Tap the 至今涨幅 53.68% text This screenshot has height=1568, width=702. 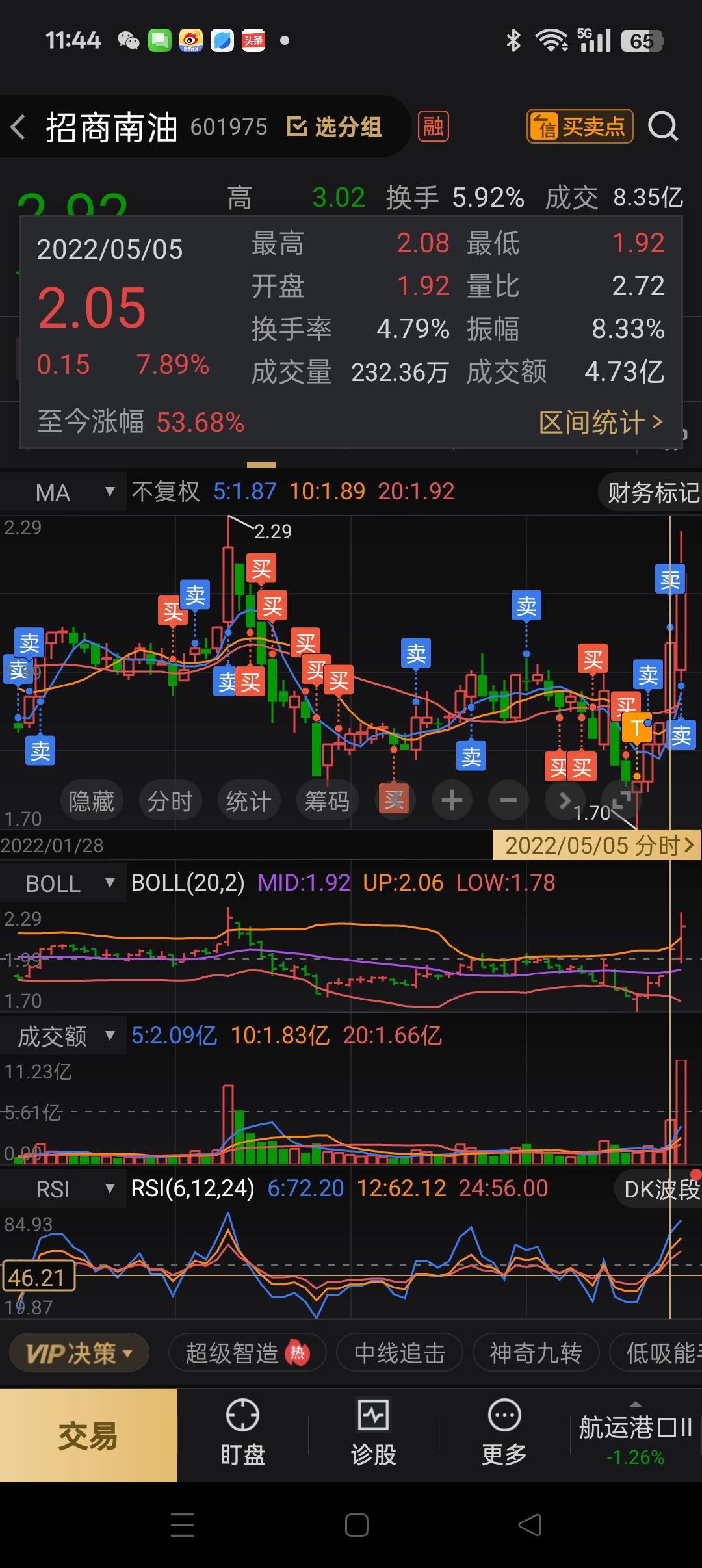pyautogui.click(x=140, y=423)
